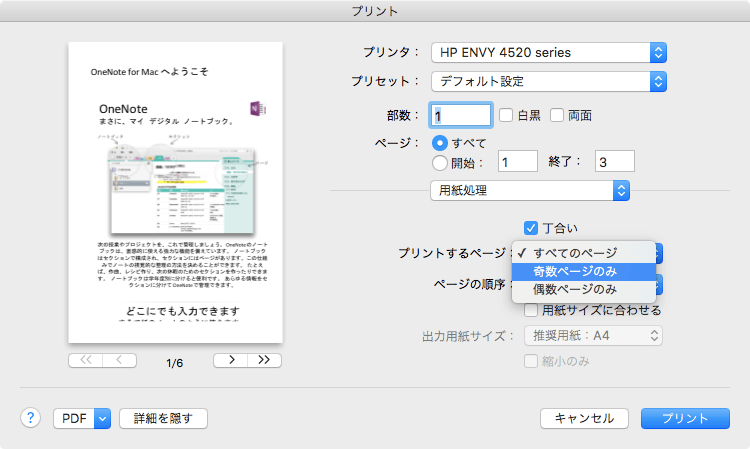The image size is (750, 449).
Task: Open the 出力用紙サイズ dropdown 推奨用紙：A4
Action: point(593,336)
